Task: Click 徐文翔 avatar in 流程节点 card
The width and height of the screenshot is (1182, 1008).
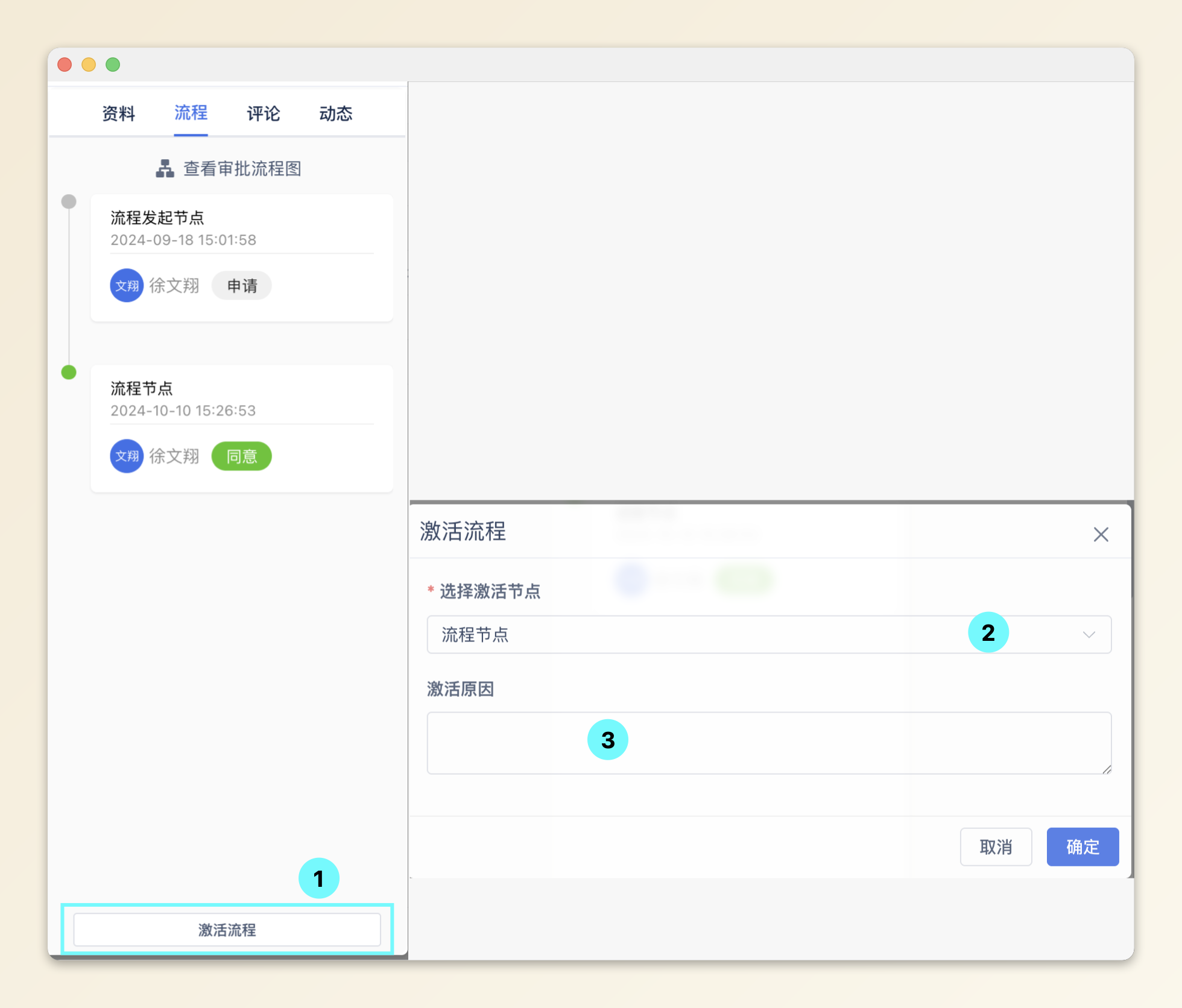Action: pos(127,456)
